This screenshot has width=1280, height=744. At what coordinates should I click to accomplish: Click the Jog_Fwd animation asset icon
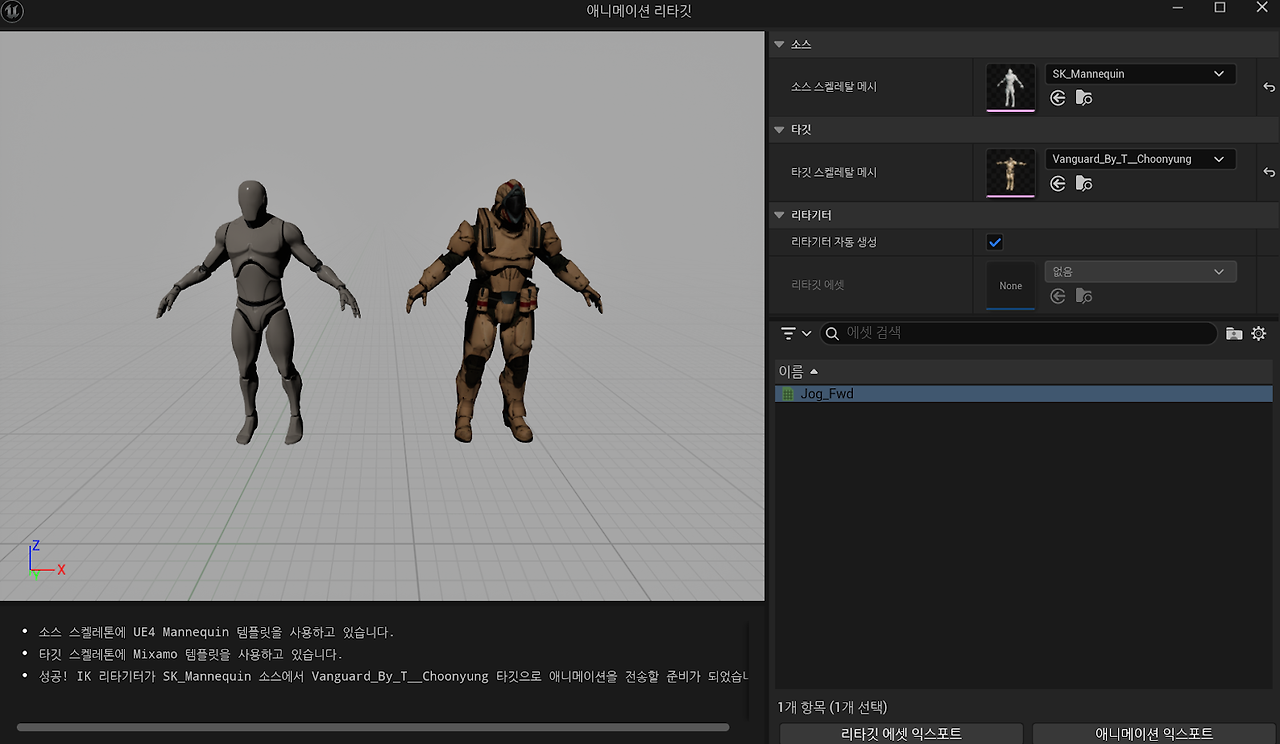point(787,394)
